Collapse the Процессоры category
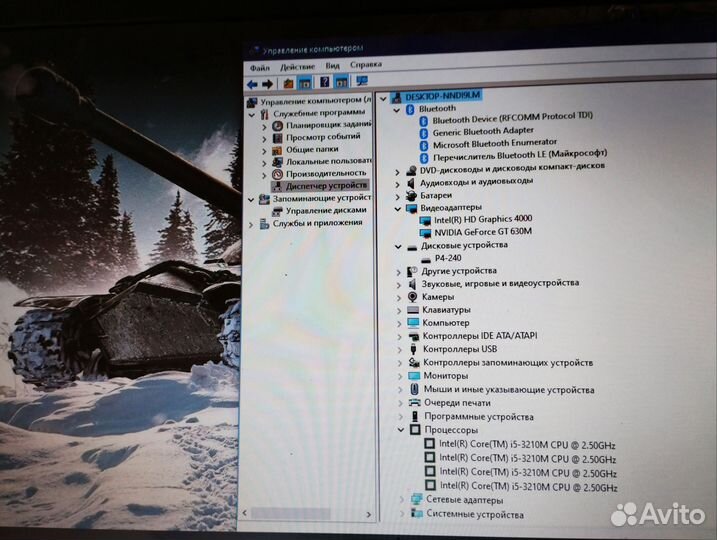The image size is (717, 540). coord(400,430)
